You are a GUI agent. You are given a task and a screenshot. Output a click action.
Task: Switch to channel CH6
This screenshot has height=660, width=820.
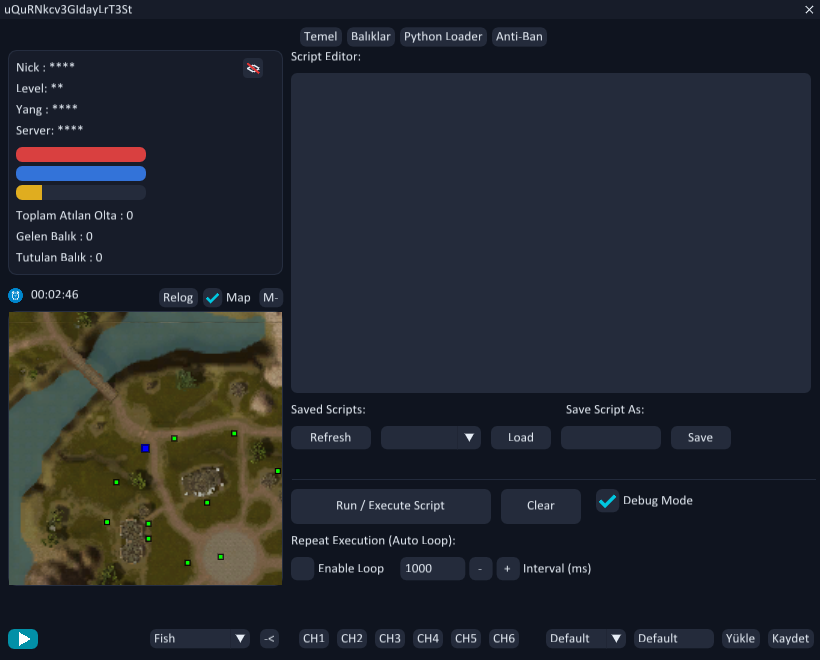[x=504, y=639]
